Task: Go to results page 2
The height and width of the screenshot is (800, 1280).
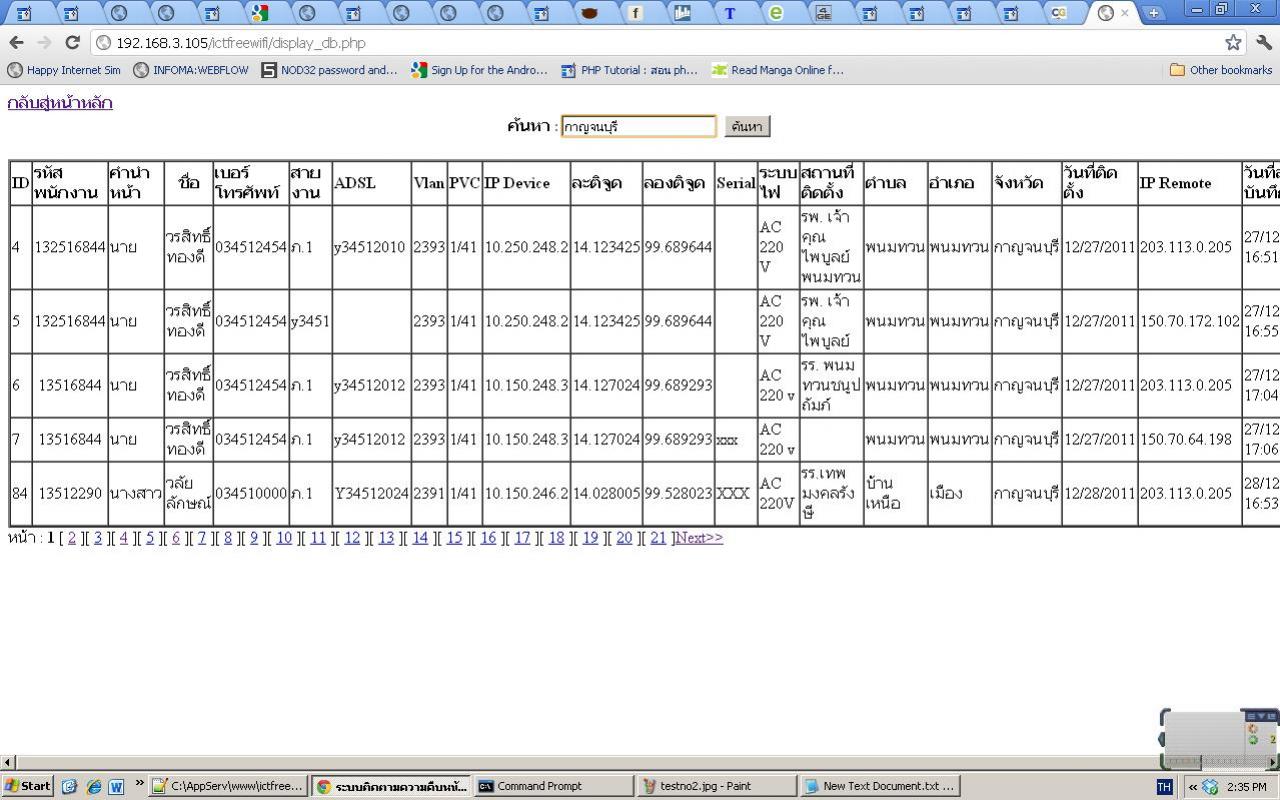Action: pos(72,538)
